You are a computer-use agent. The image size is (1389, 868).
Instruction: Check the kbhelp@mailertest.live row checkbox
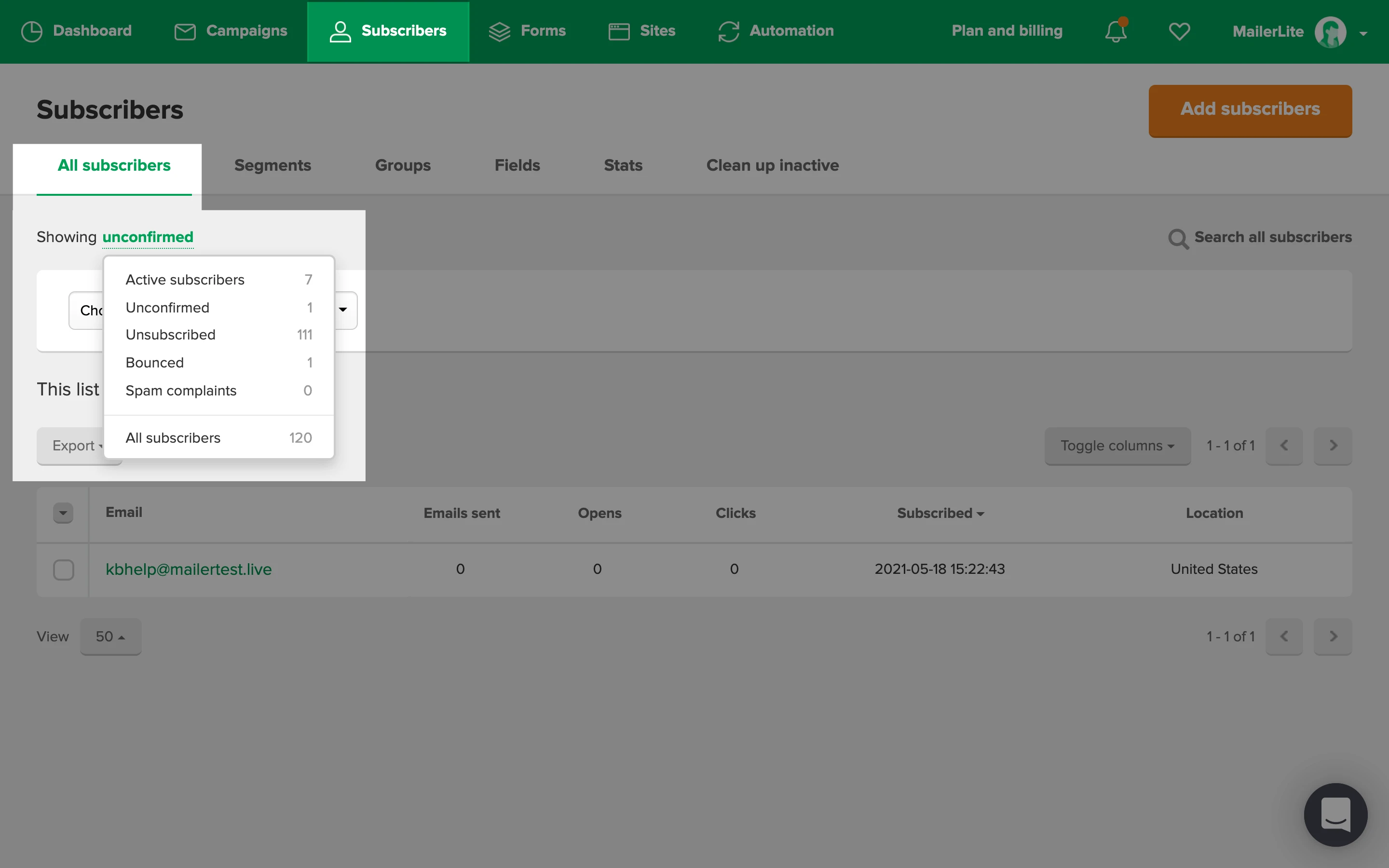pos(63,570)
